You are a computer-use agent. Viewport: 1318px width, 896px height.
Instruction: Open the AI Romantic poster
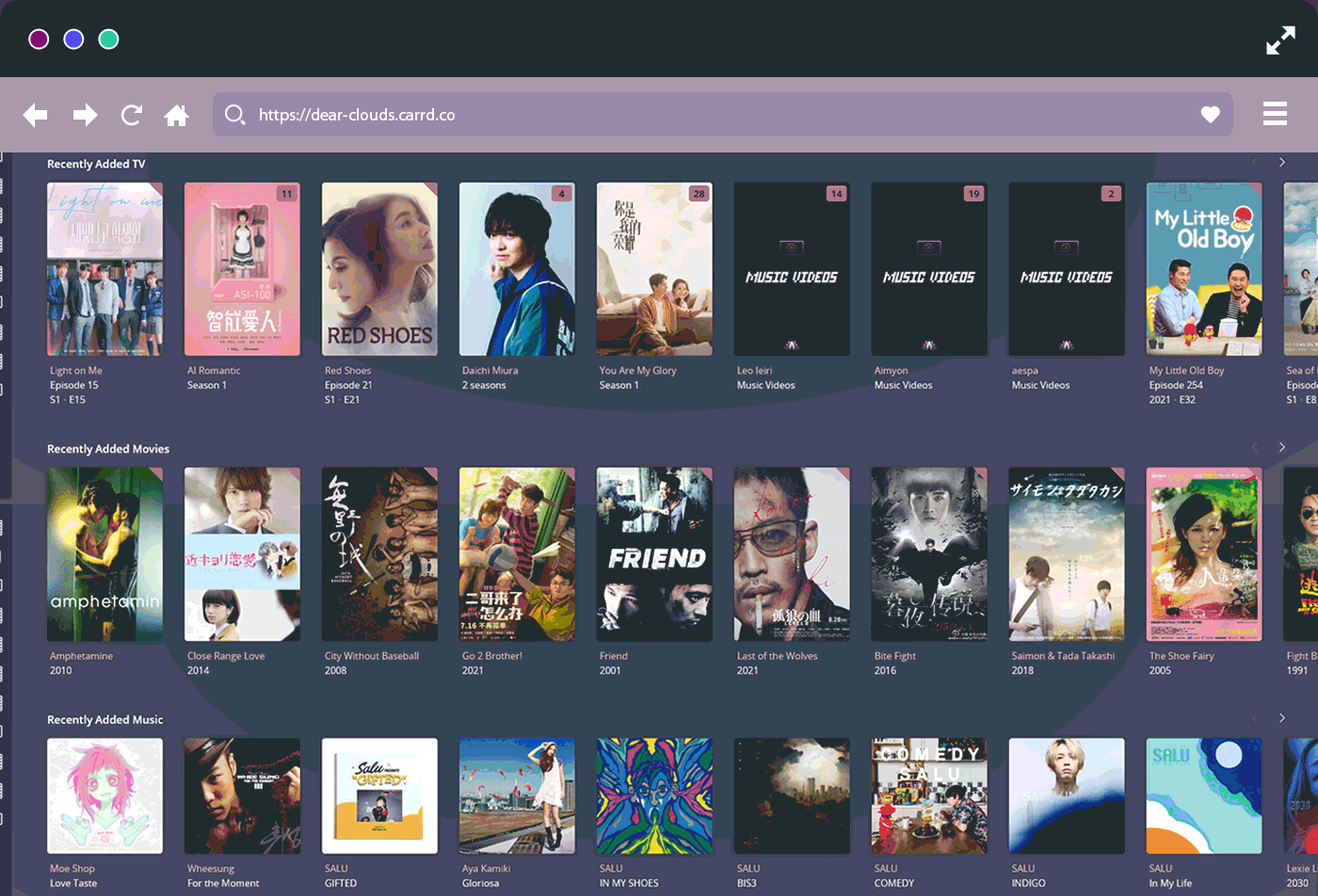coord(242,269)
